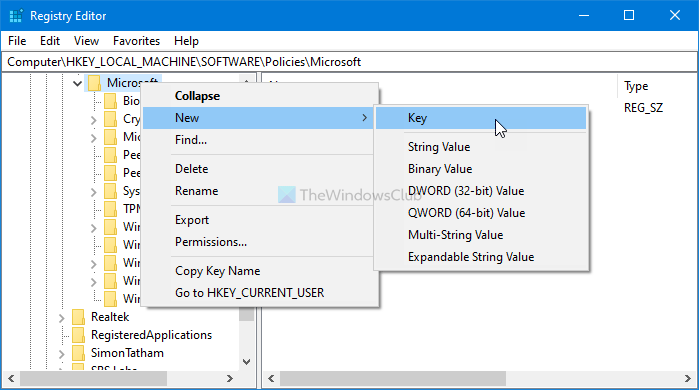Click the SimonTatham folder icon
This screenshot has width=700, height=390.
tap(78, 353)
